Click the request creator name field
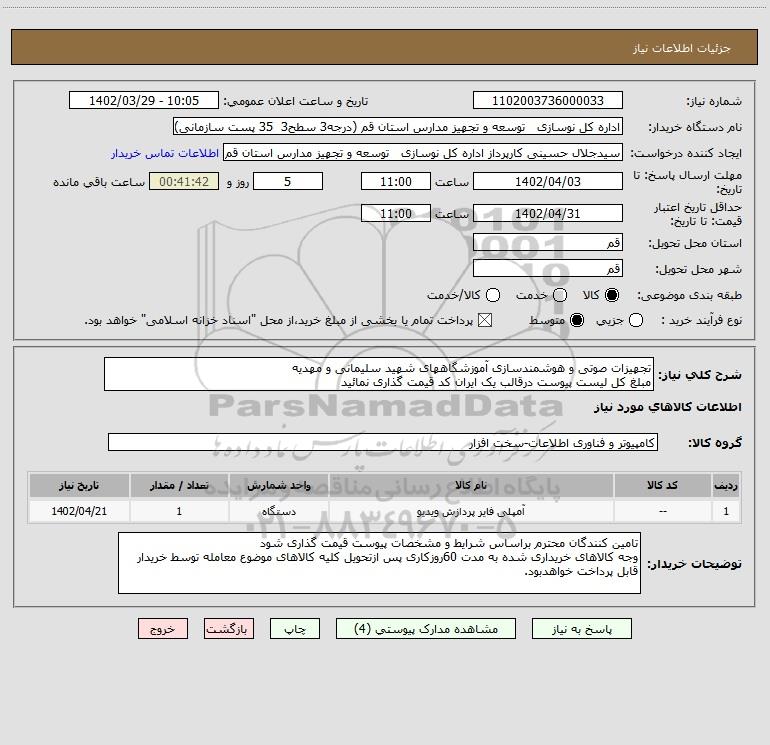Image resolution: width=770 pixels, height=745 pixels. pyautogui.click(x=423, y=153)
